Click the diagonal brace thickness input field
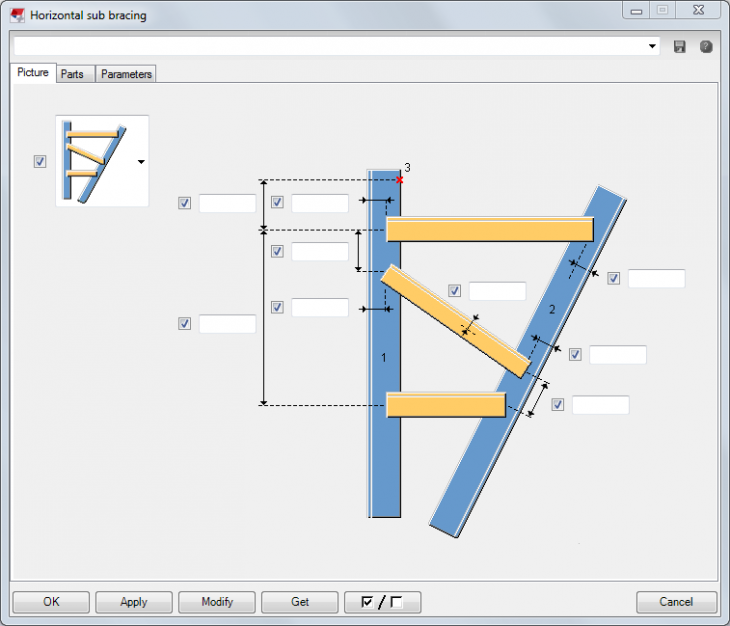Viewport: 730px width, 626px height. [497, 291]
